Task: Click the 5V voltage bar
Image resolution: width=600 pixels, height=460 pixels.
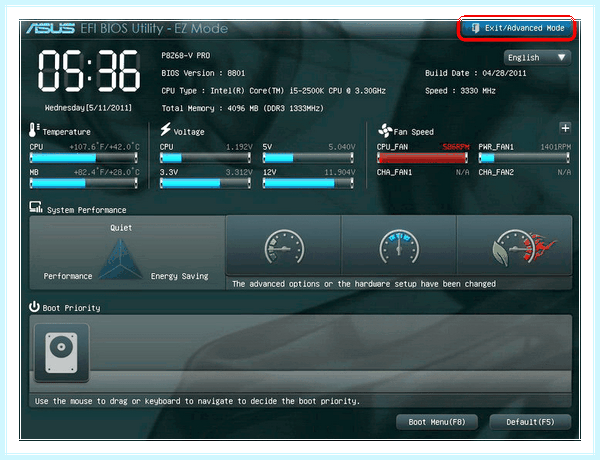Action: (x=308, y=158)
